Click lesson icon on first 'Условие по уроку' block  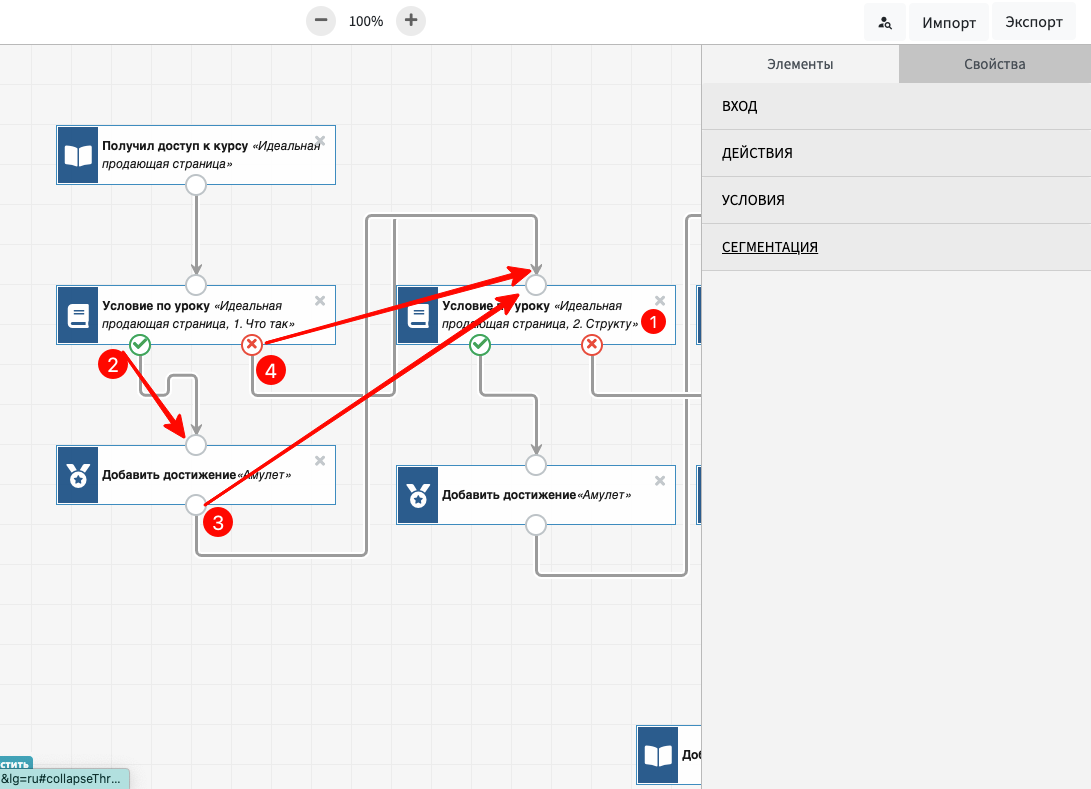coord(78,315)
